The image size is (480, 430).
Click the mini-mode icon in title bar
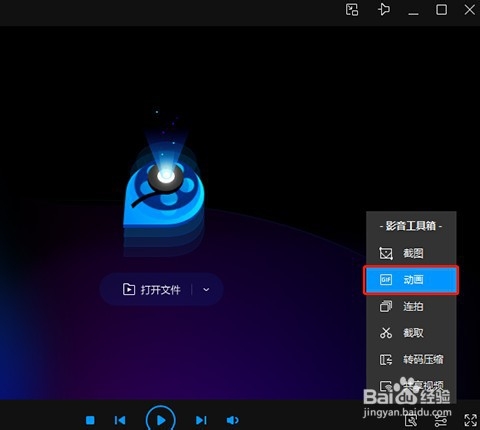(352, 10)
